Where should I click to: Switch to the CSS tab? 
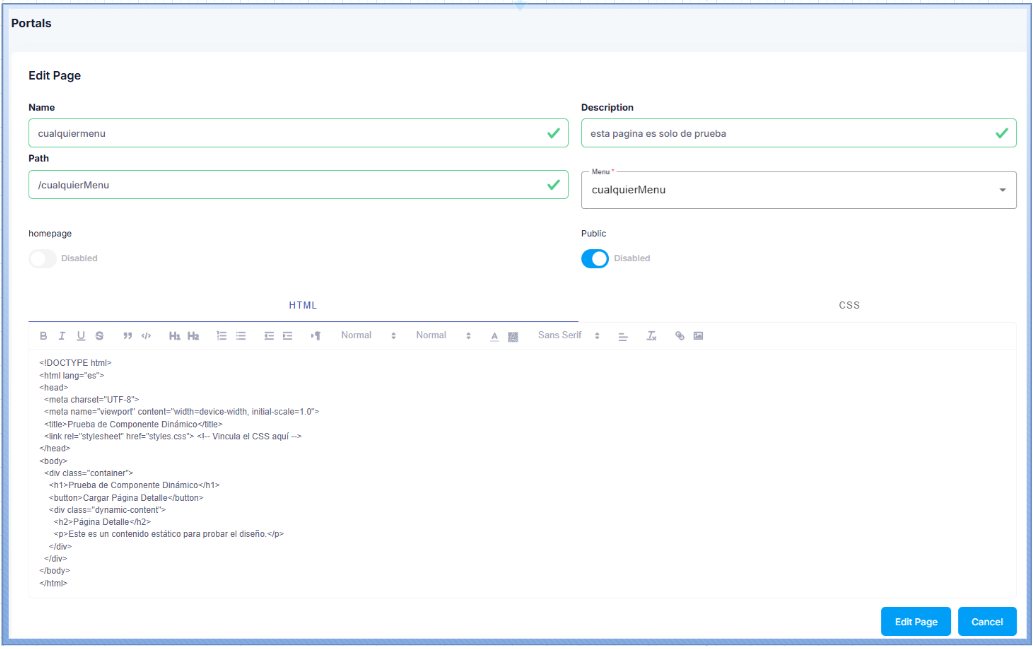[848, 305]
